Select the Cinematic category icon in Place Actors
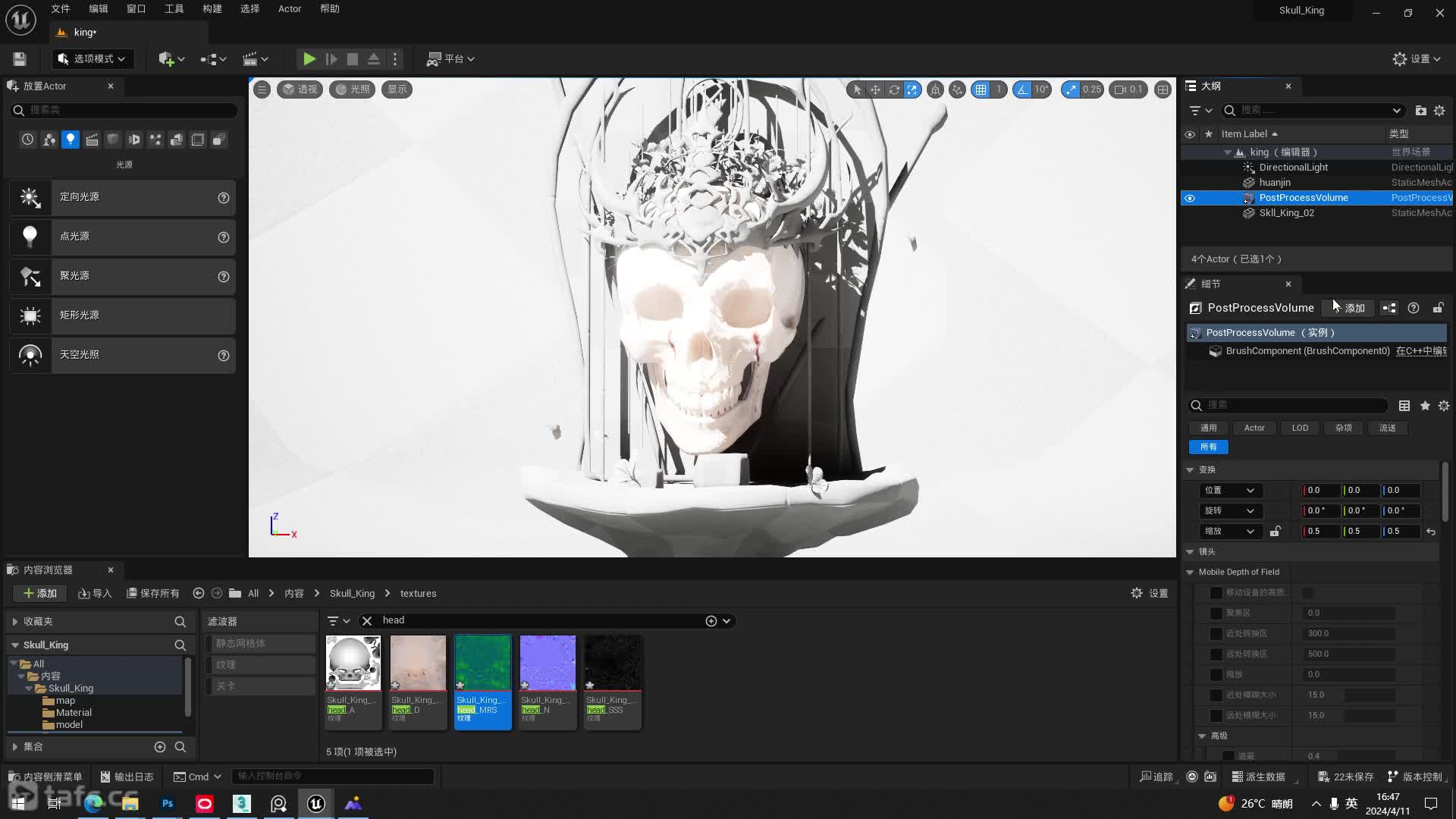1456x819 pixels. (92, 140)
